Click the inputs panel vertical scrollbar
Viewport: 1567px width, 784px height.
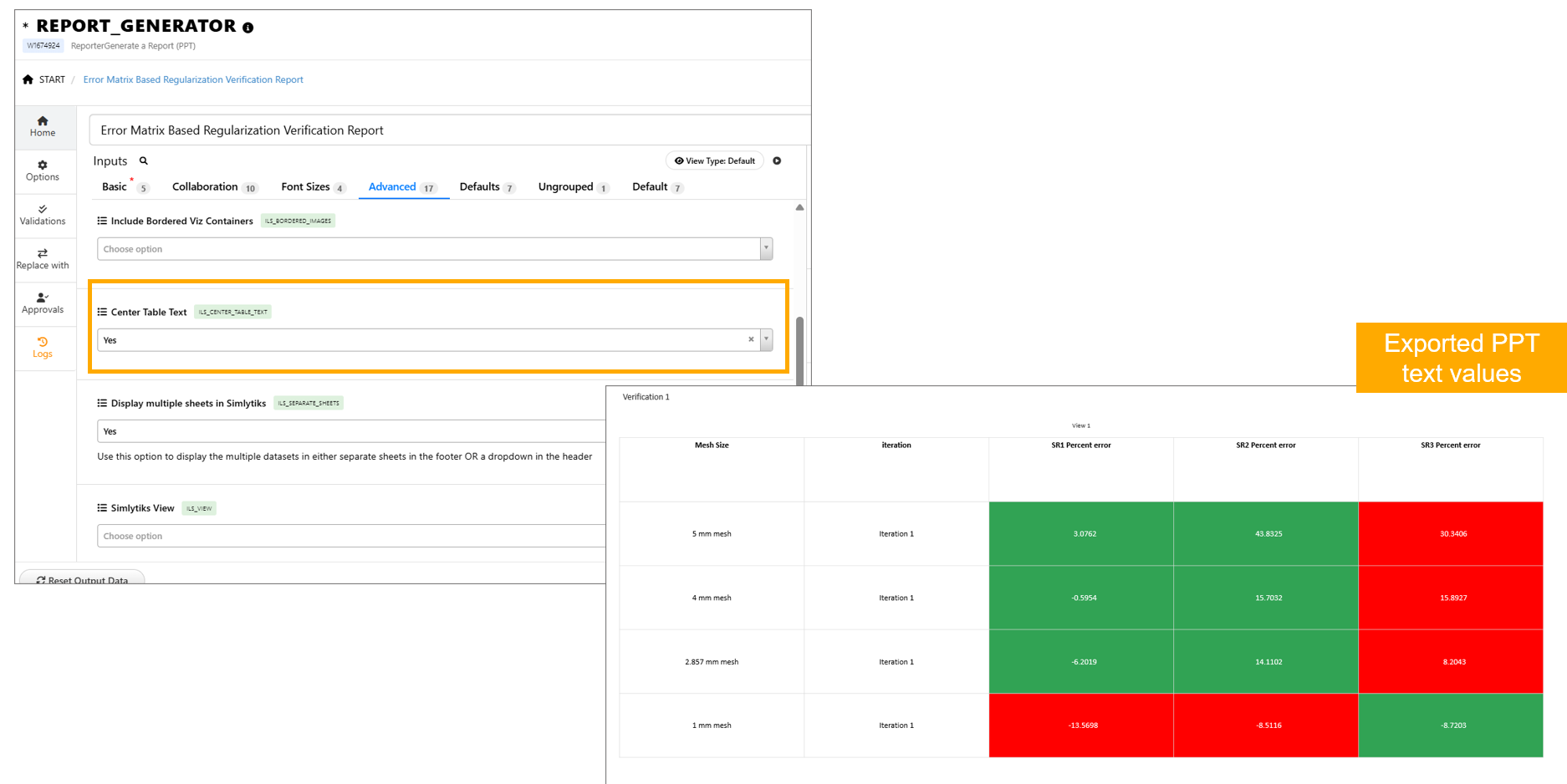coord(800,351)
